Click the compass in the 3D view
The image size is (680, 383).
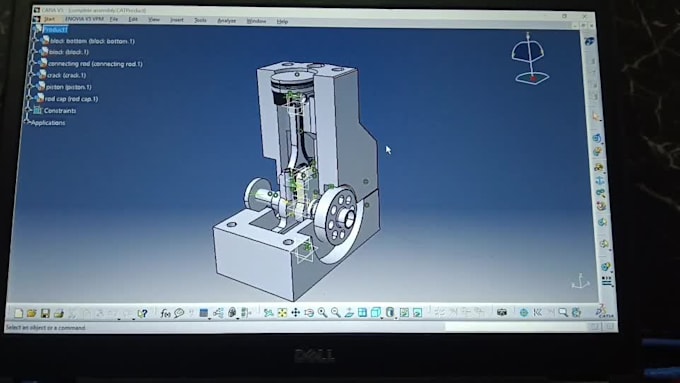click(530, 59)
